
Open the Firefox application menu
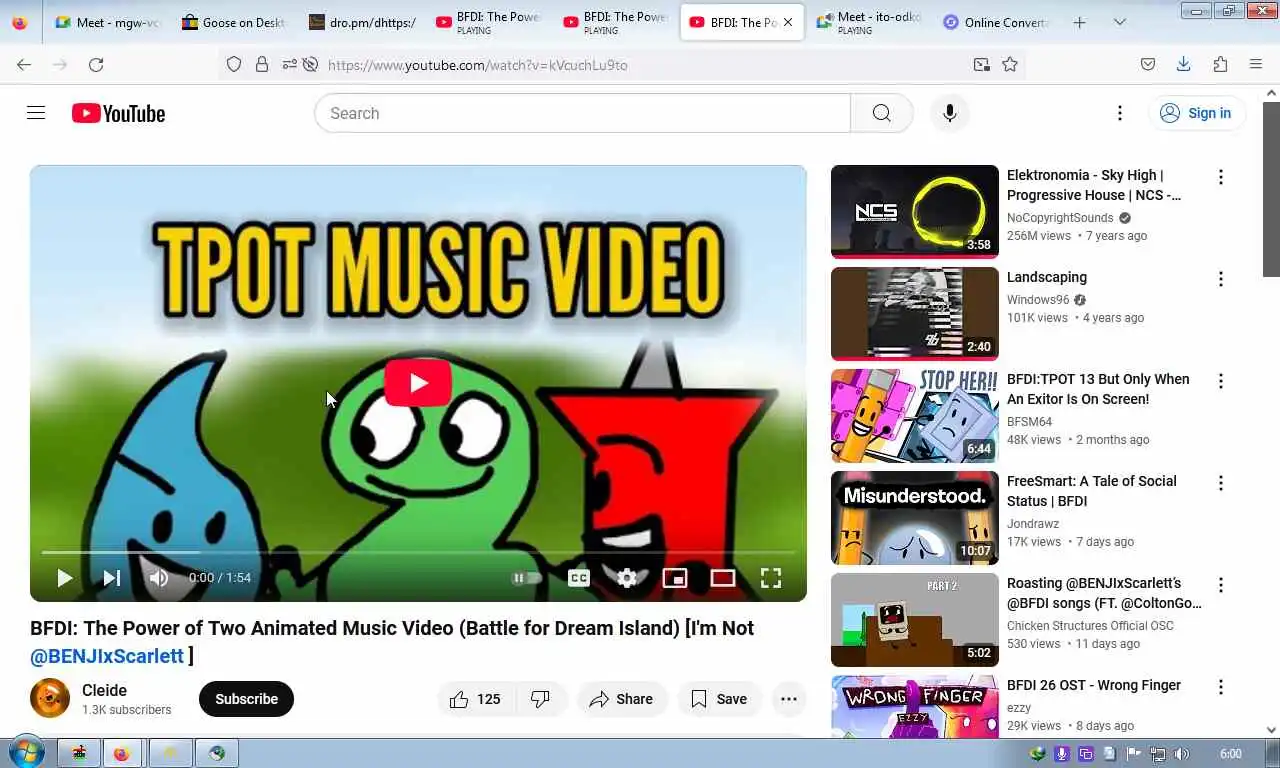[x=1256, y=64]
